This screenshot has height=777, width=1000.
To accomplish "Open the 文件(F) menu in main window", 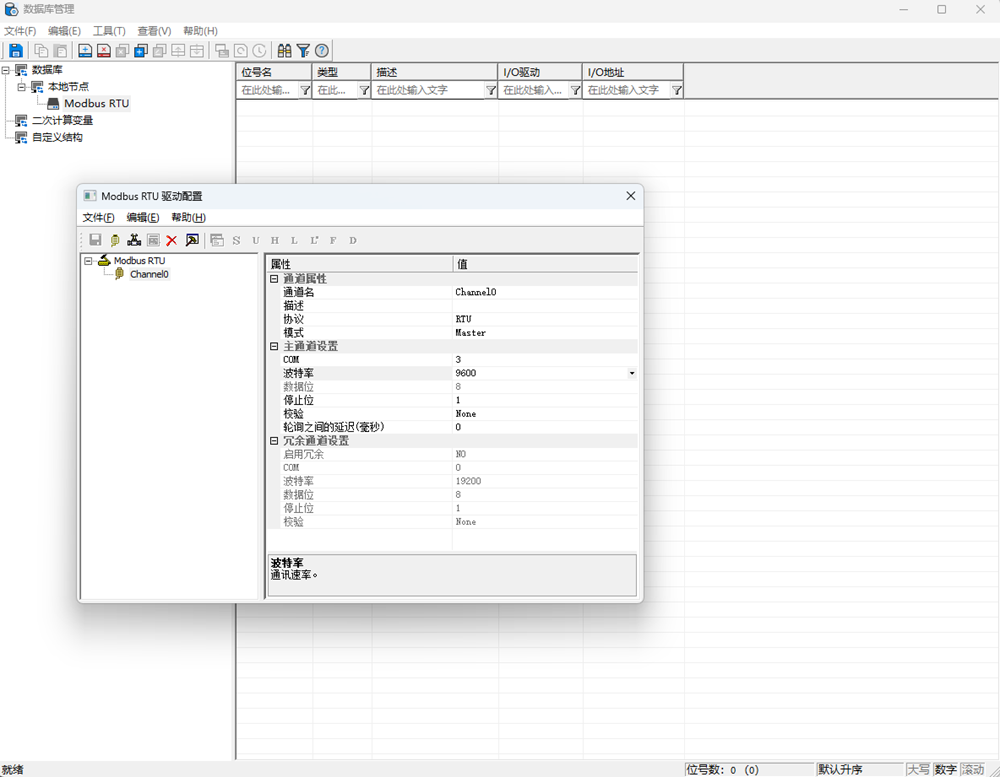I will 20,31.
